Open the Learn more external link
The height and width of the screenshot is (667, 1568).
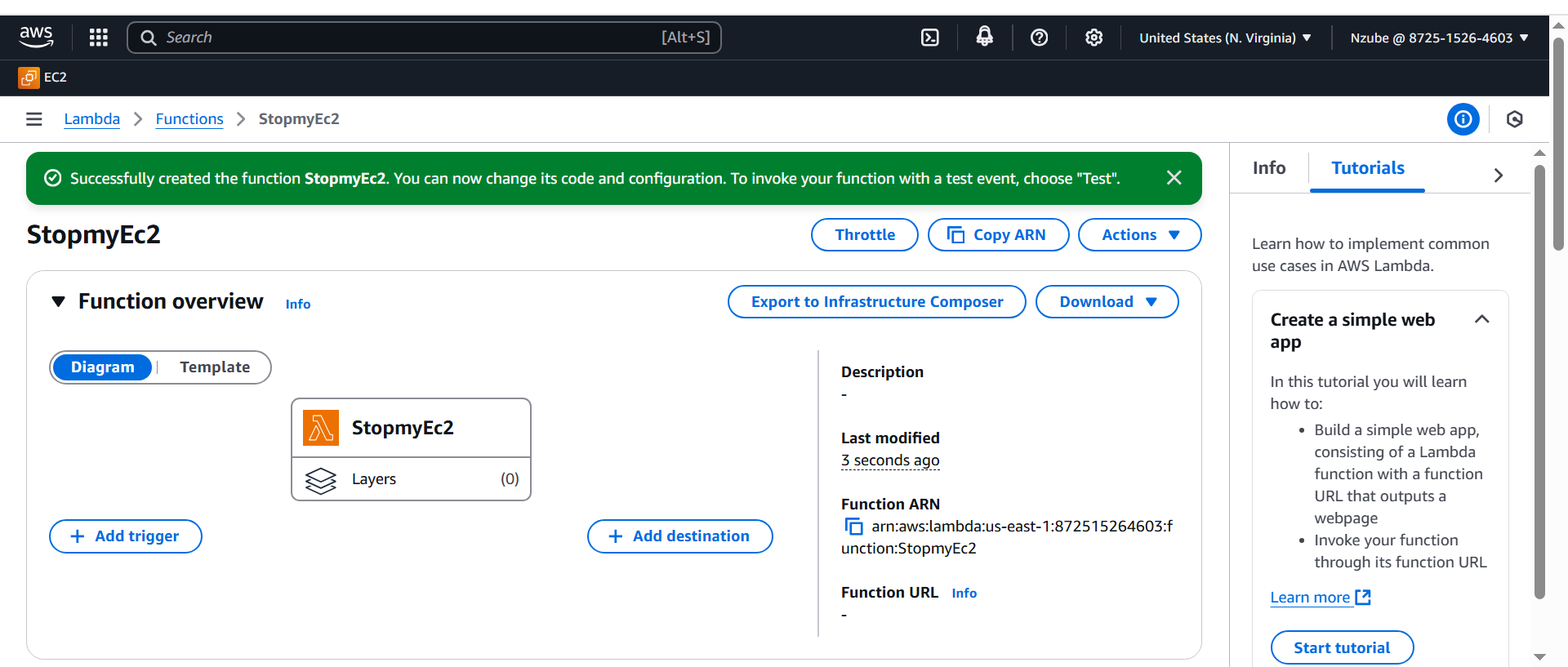[x=1320, y=598]
